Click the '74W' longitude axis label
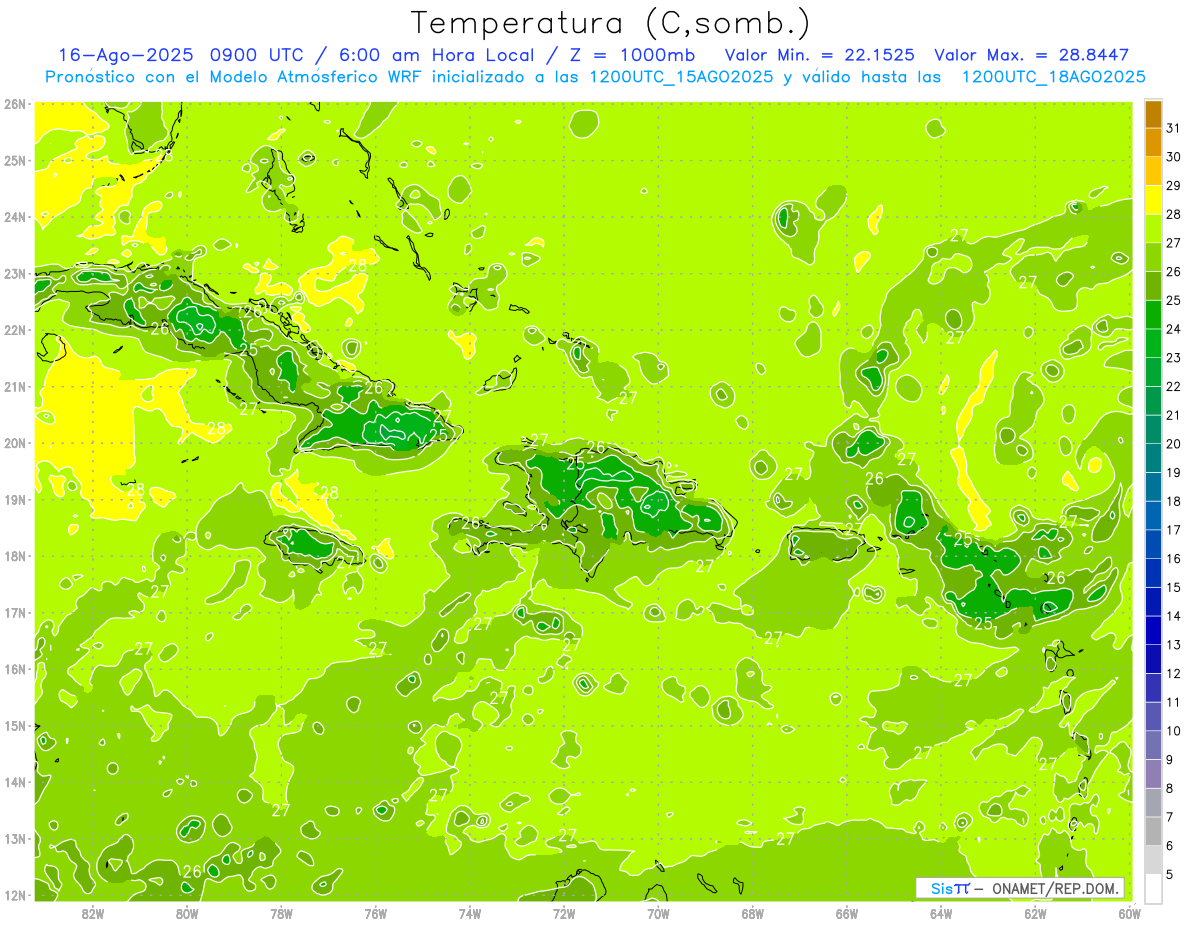Image resolution: width=1200 pixels, height=927 pixels. coord(469,914)
